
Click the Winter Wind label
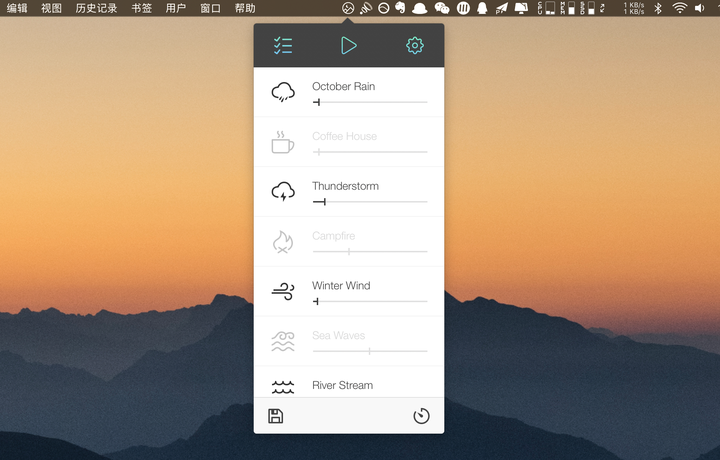click(x=341, y=286)
